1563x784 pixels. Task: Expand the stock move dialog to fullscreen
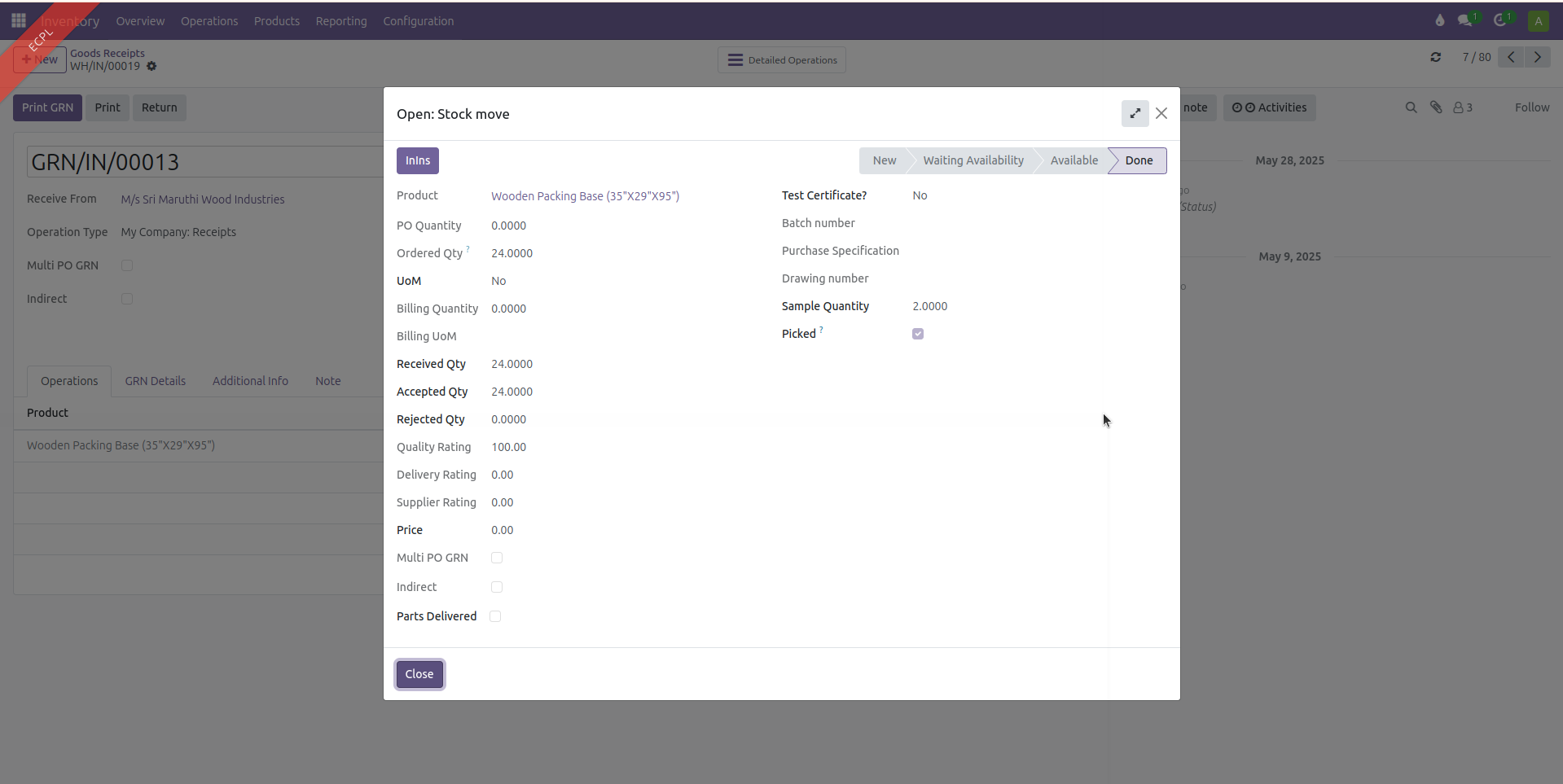click(1135, 114)
